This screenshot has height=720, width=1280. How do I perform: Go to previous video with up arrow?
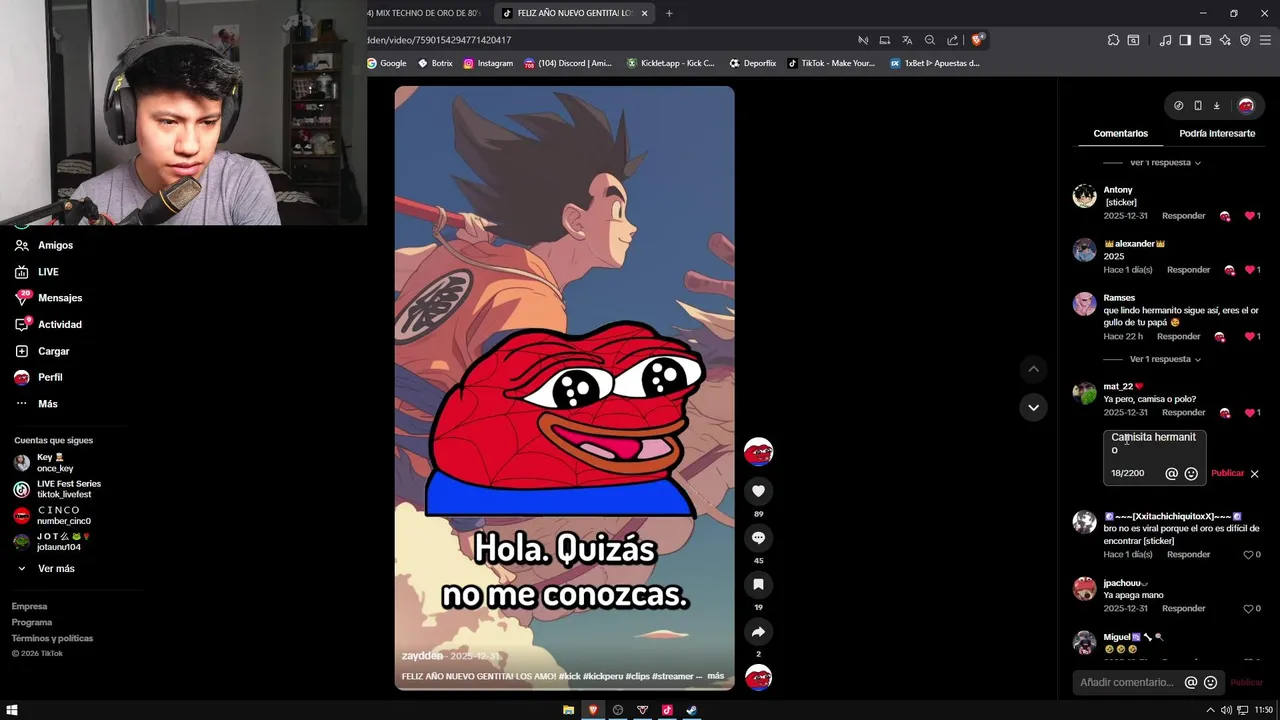tap(1033, 369)
